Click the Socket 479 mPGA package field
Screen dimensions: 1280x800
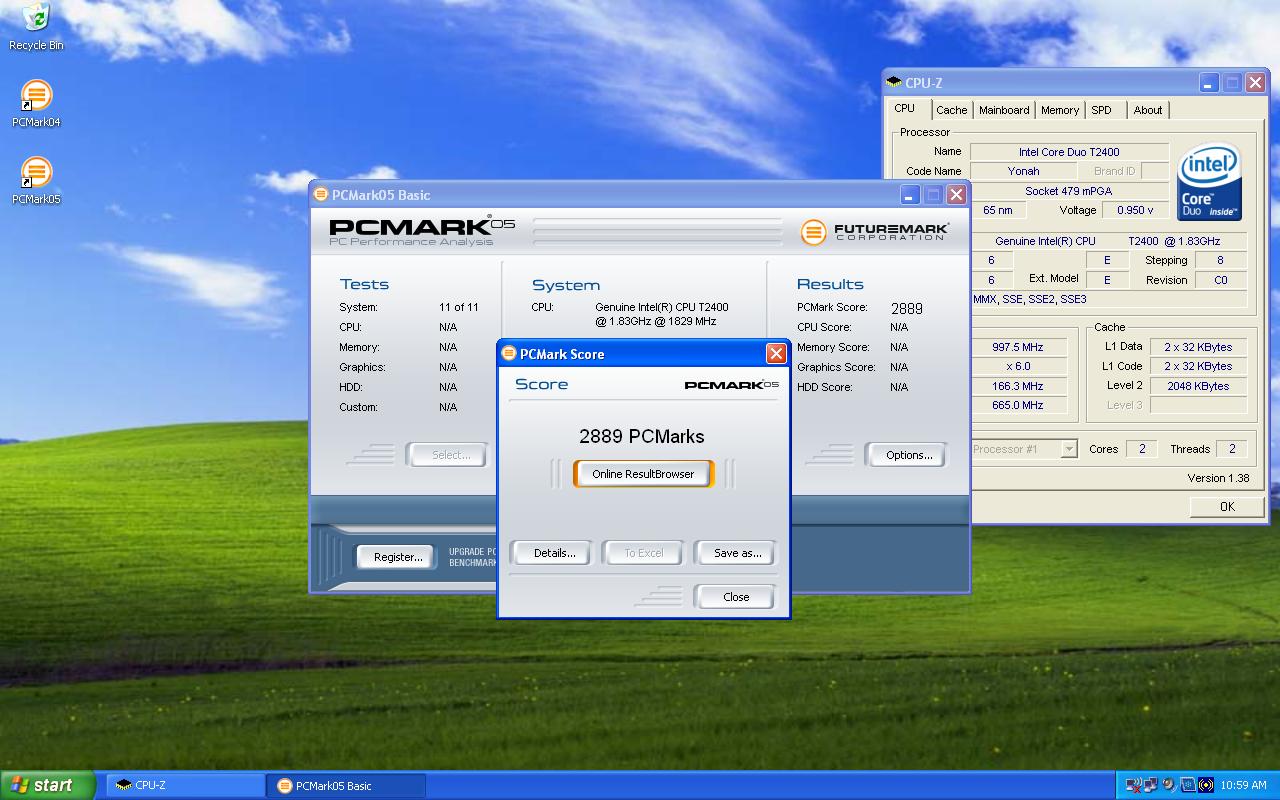(1069, 191)
